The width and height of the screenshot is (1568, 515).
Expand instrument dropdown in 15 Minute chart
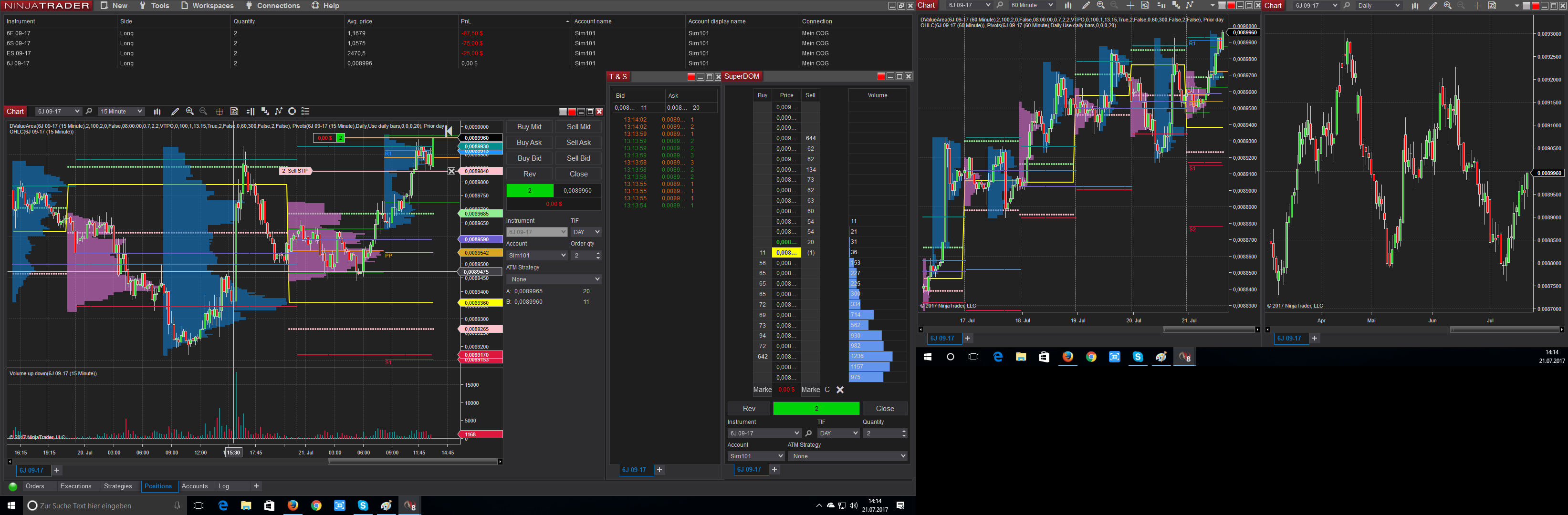[x=77, y=111]
